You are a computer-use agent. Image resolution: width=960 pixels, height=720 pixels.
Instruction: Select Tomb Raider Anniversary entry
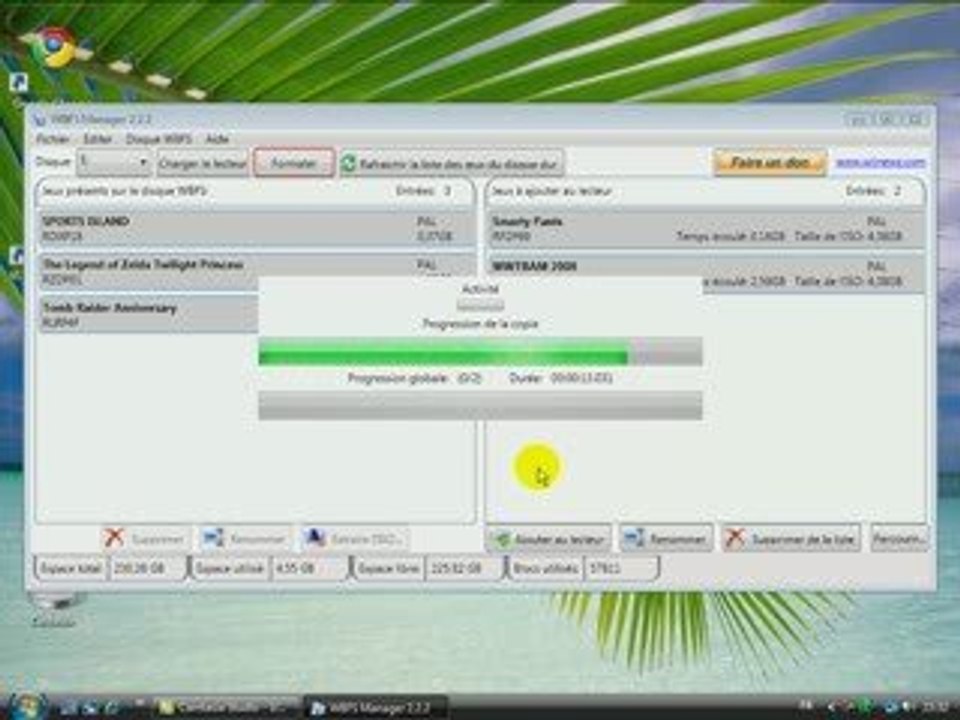[149, 314]
